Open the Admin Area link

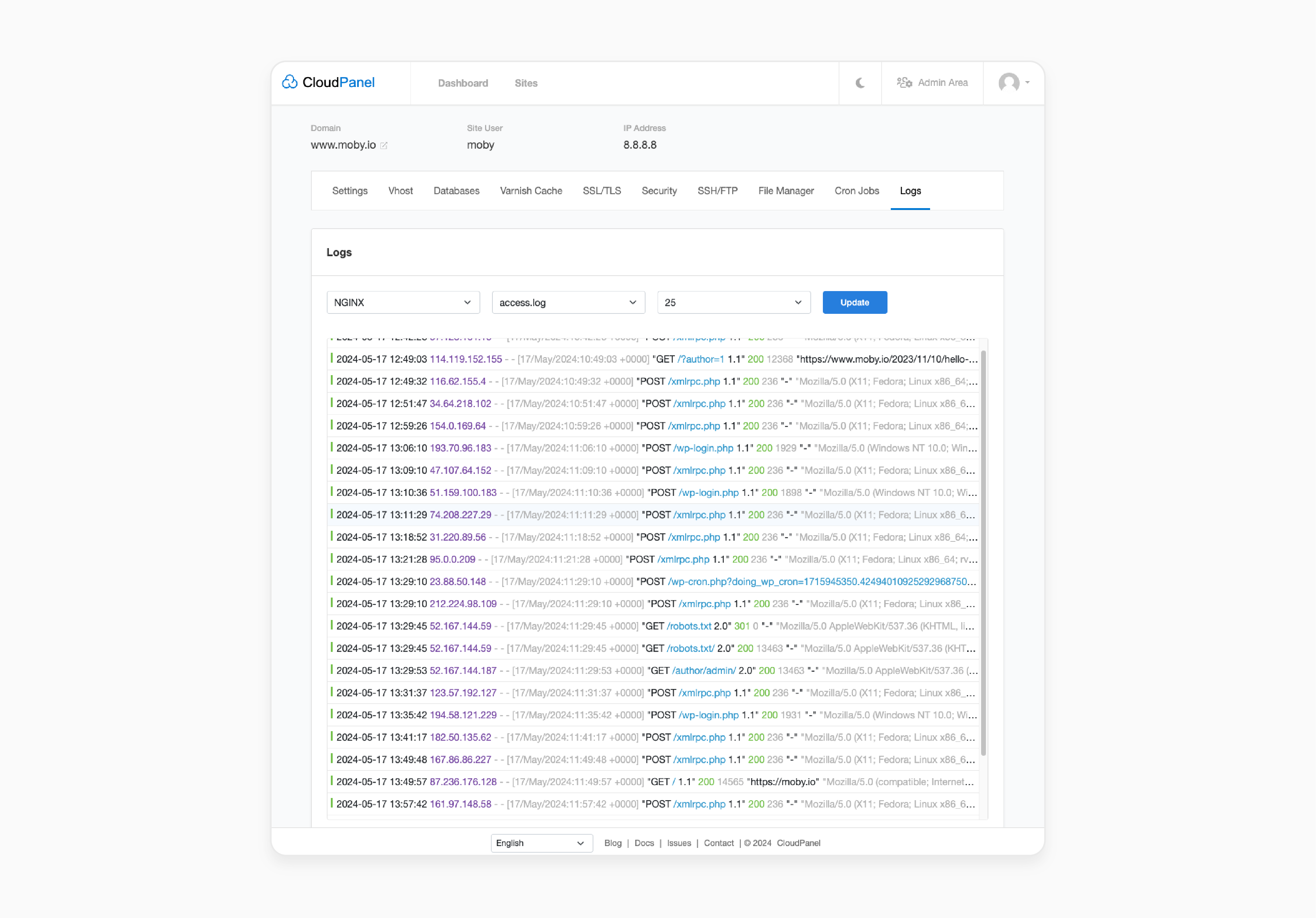pyautogui.click(x=942, y=83)
